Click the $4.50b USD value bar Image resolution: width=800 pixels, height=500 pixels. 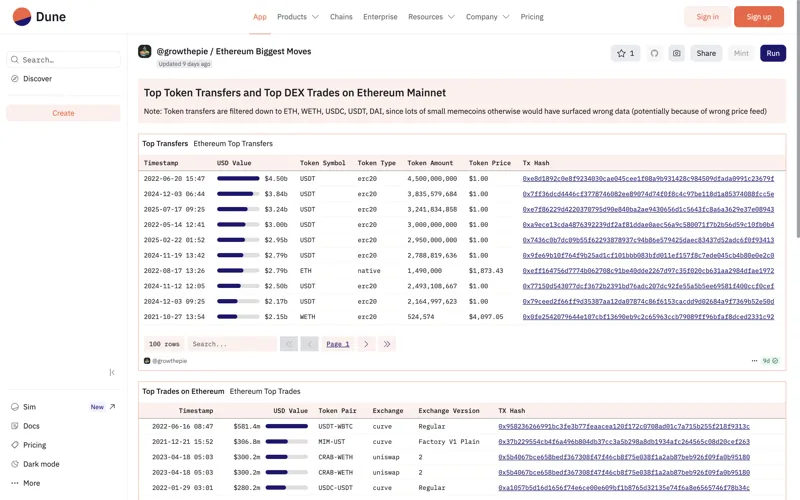pyautogui.click(x=238, y=179)
